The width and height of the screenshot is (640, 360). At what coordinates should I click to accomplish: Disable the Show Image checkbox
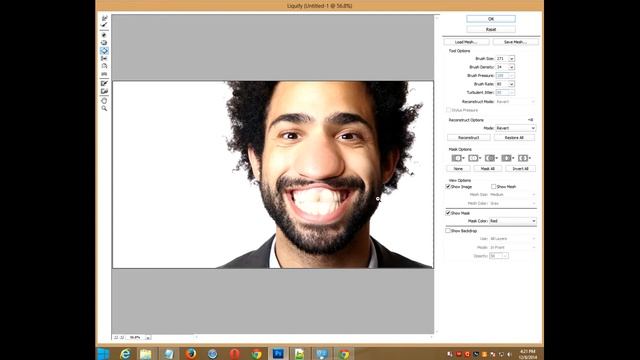click(448, 187)
